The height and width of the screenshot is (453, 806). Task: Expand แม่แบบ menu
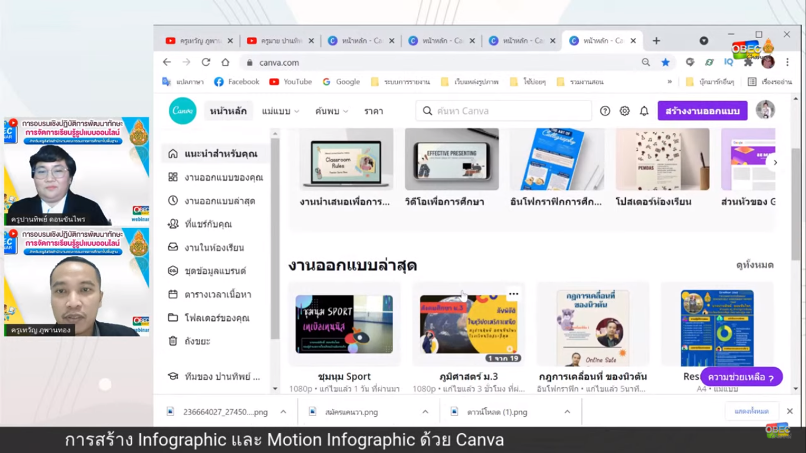coord(280,111)
